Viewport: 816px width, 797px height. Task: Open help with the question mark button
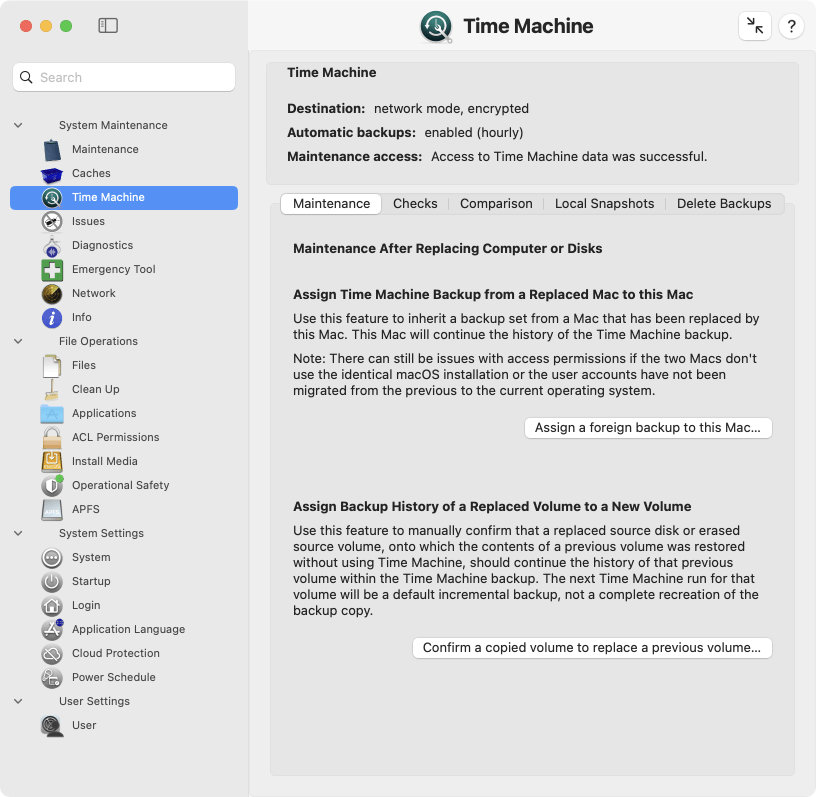tap(792, 26)
